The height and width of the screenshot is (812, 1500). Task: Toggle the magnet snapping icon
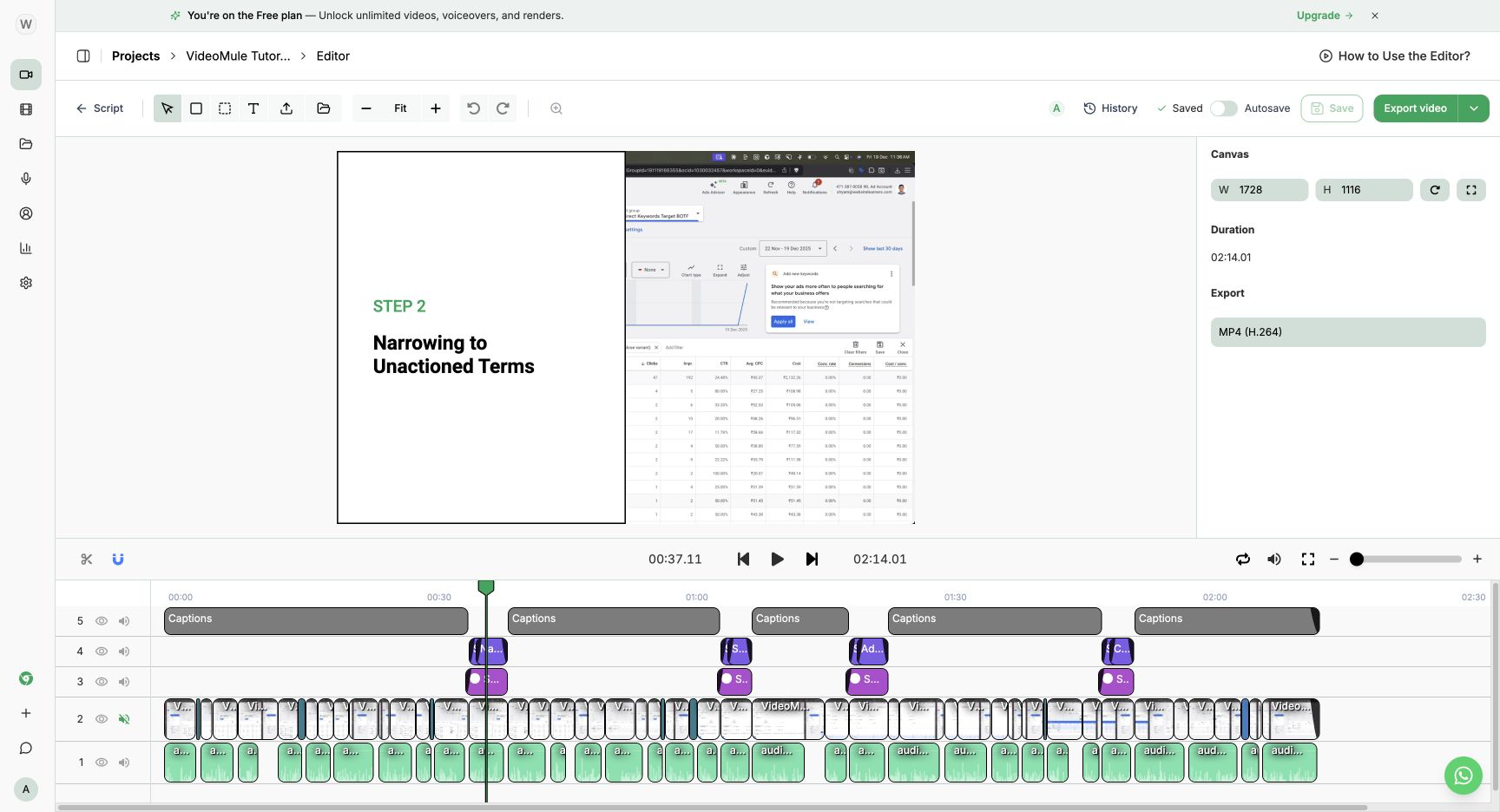tap(118, 560)
